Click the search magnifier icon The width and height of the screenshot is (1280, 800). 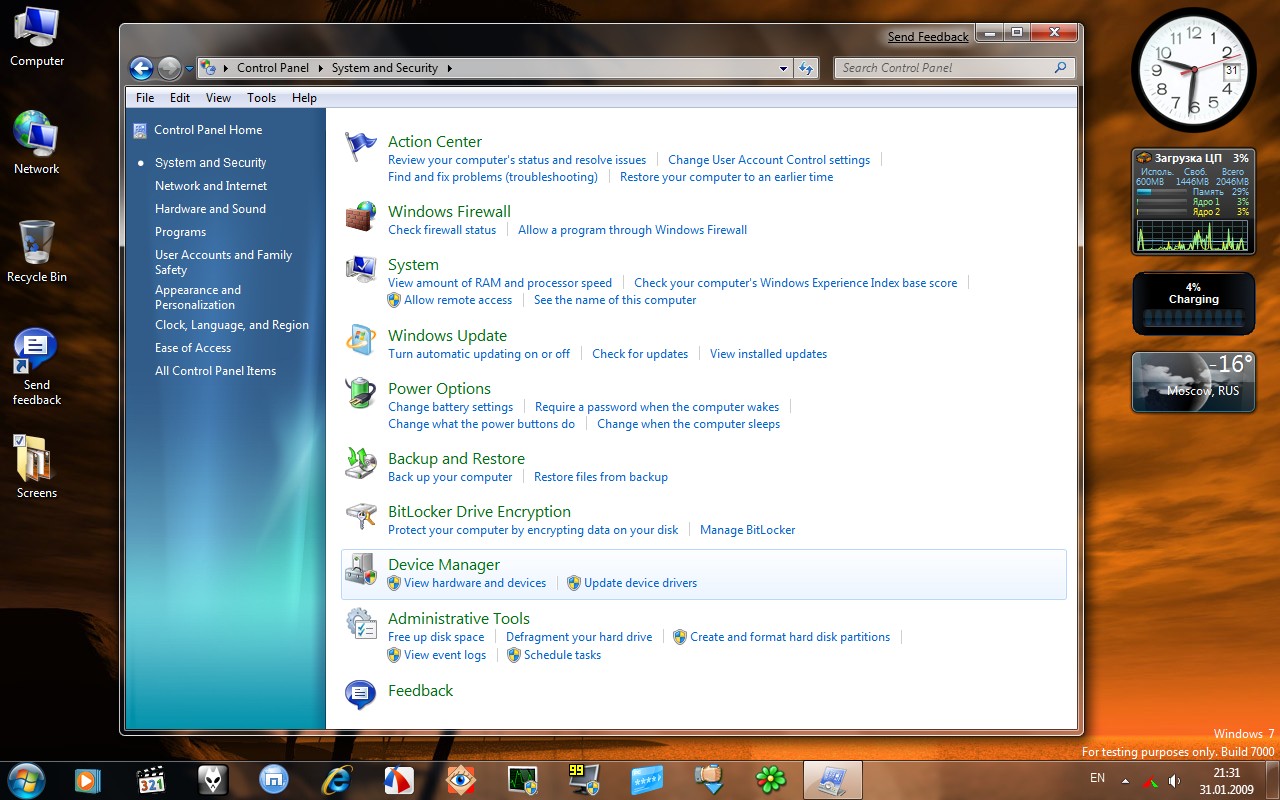click(x=1061, y=68)
